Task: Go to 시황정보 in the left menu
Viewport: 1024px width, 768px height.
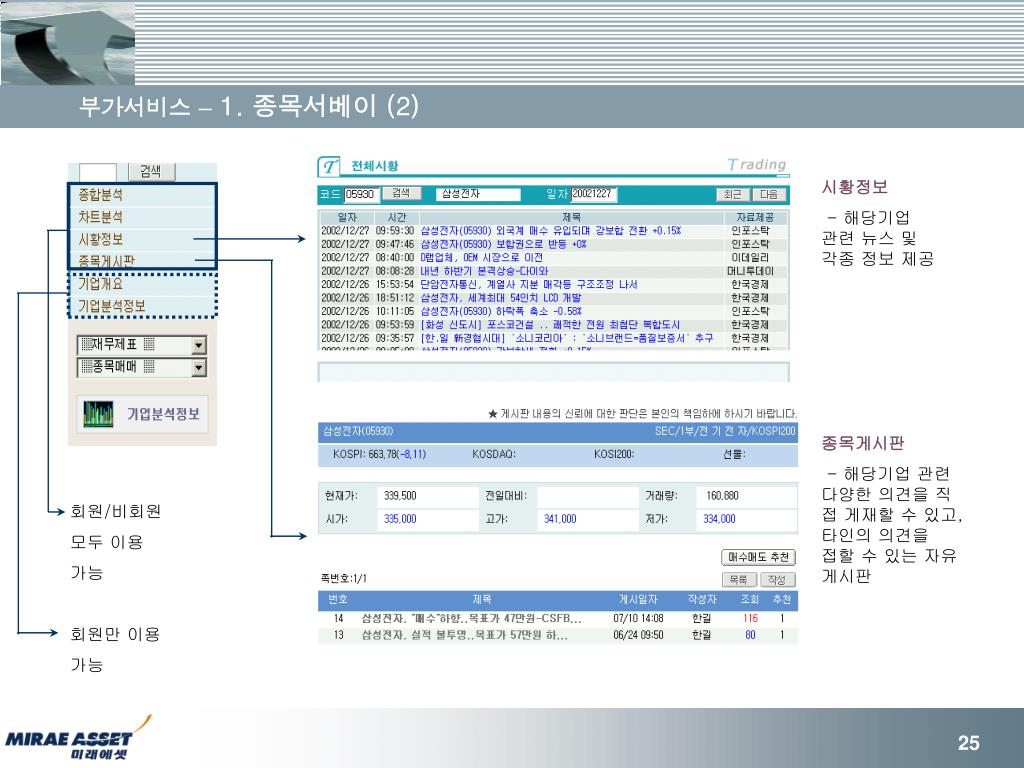Action: (101, 239)
